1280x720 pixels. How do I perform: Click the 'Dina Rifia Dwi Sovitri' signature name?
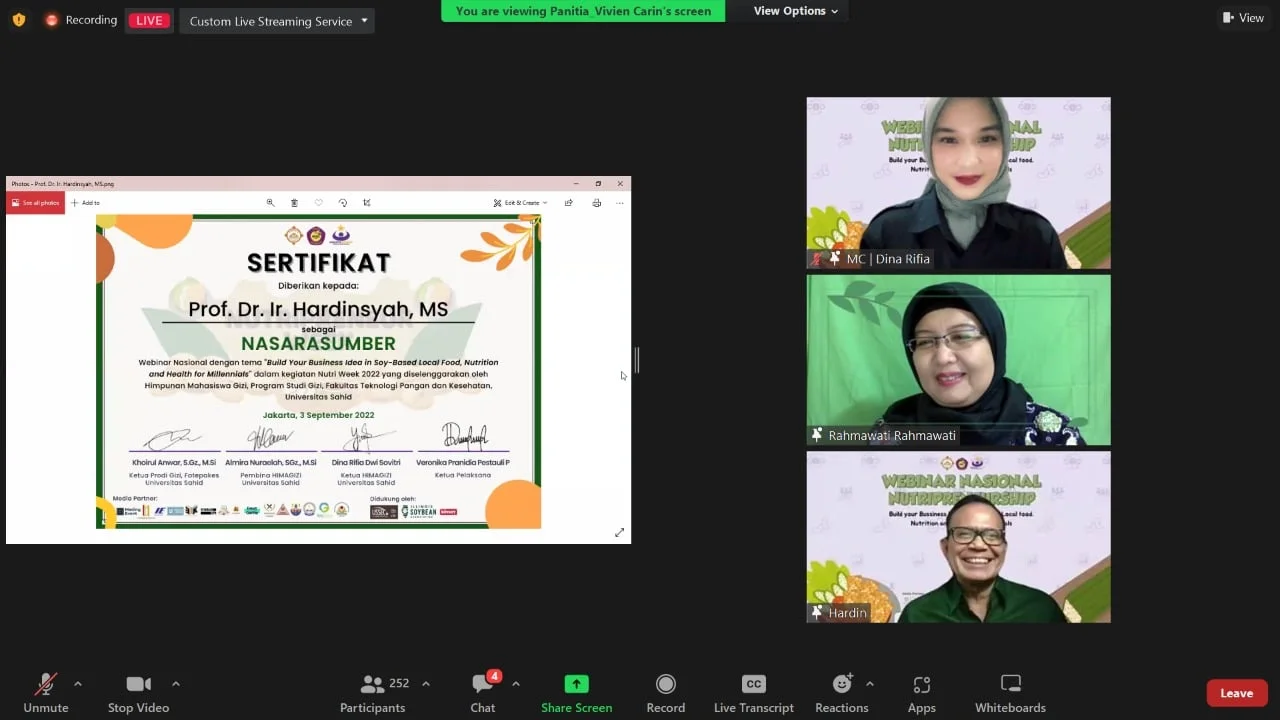(x=367, y=463)
